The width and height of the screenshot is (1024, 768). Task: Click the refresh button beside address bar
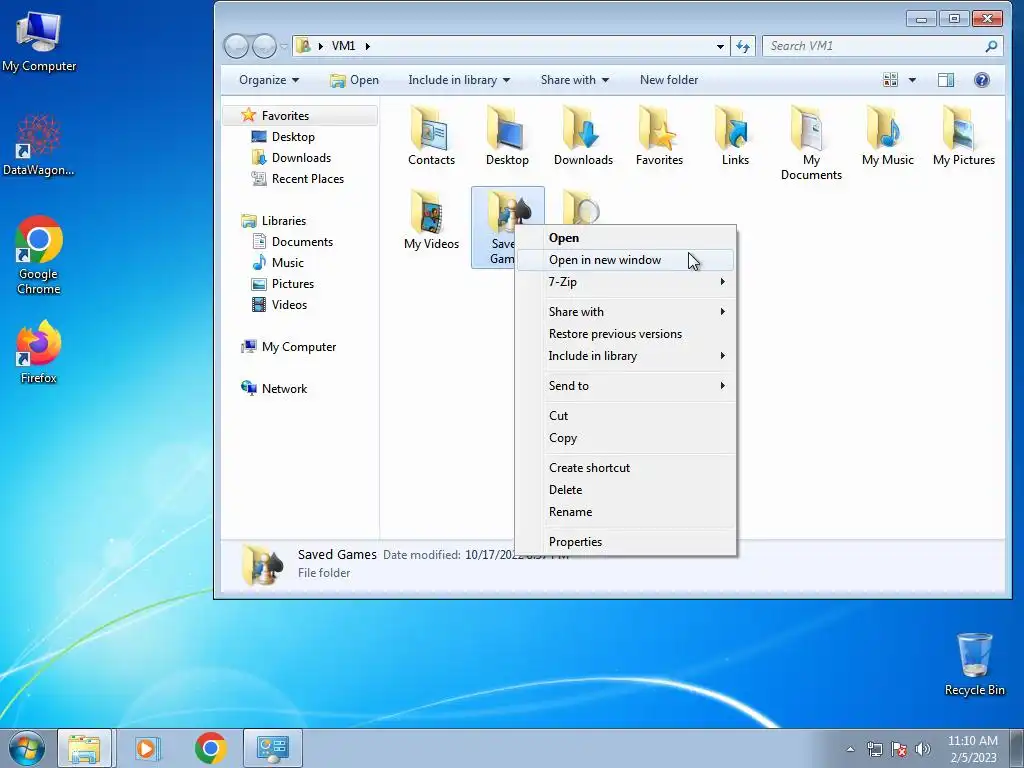[743, 46]
